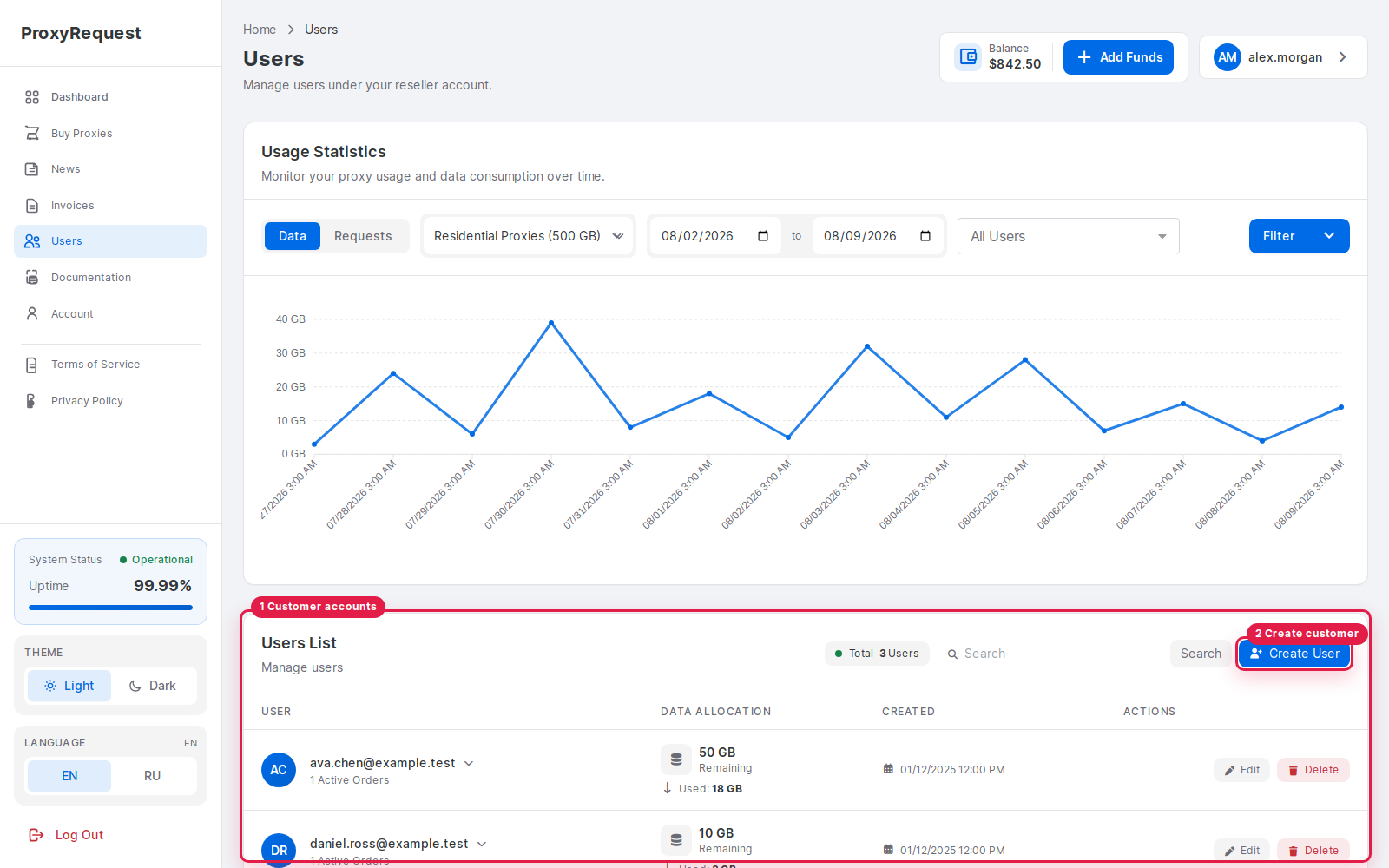Click the pencil icon in ava.chen's Edit button
1389x868 pixels.
tap(1229, 771)
